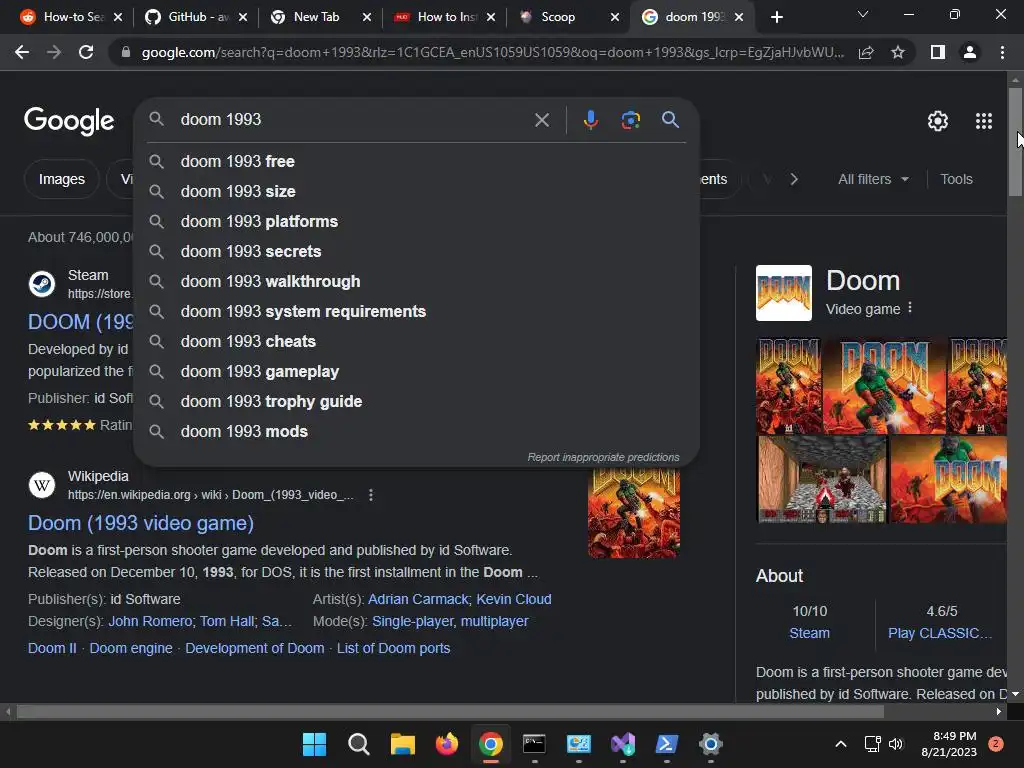The width and height of the screenshot is (1024, 768).
Task: Click in the doom 1993 search field
Action: point(353,120)
